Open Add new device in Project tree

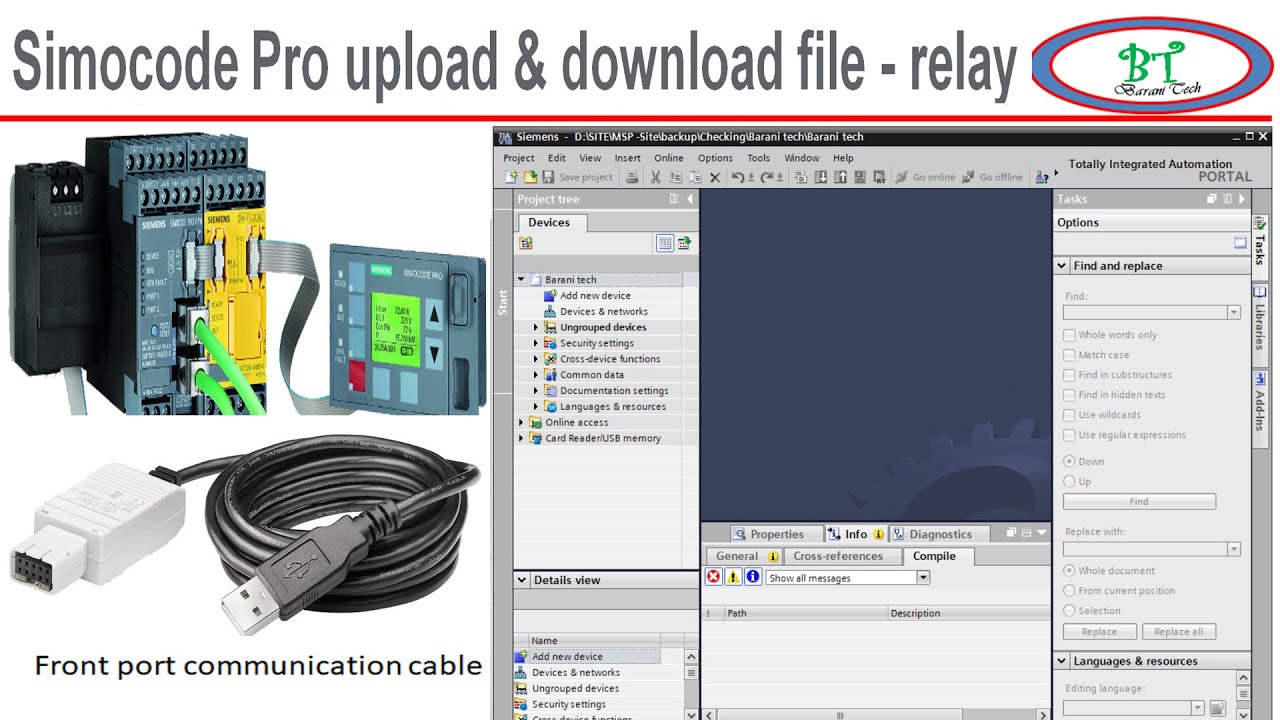click(595, 296)
